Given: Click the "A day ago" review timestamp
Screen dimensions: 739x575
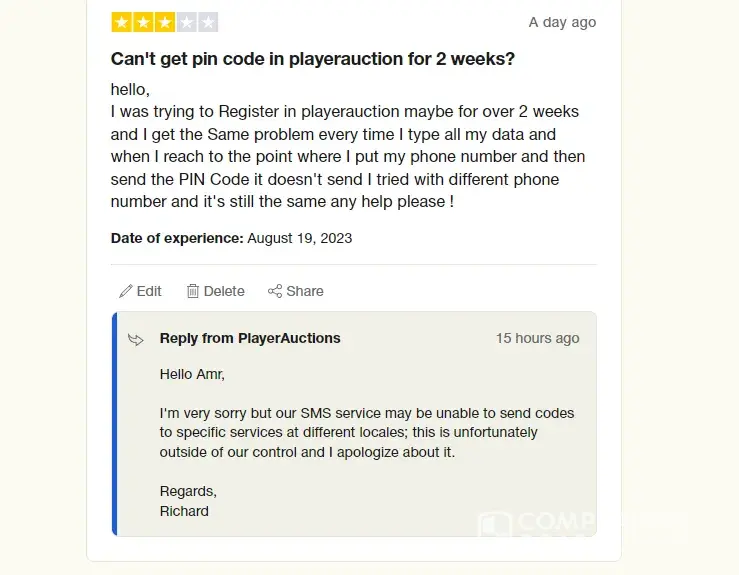Looking at the screenshot, I should pos(562,22).
